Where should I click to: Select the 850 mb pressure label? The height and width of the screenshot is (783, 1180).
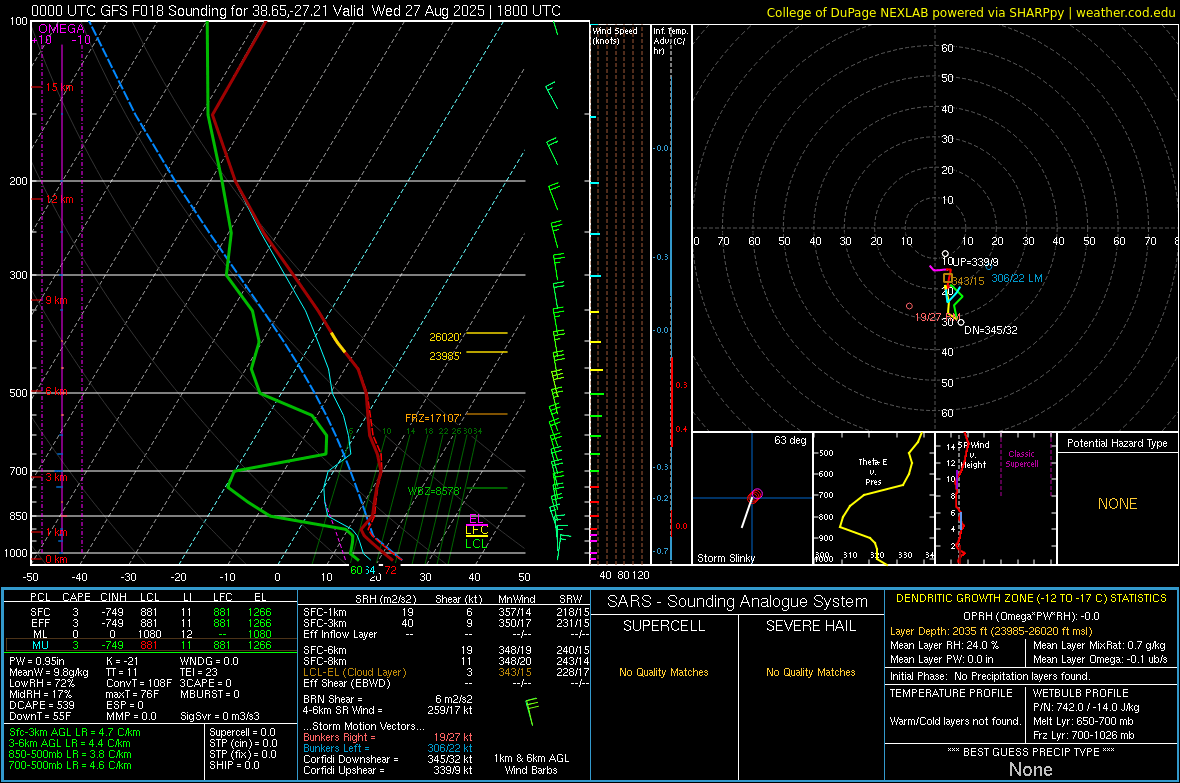(19, 516)
